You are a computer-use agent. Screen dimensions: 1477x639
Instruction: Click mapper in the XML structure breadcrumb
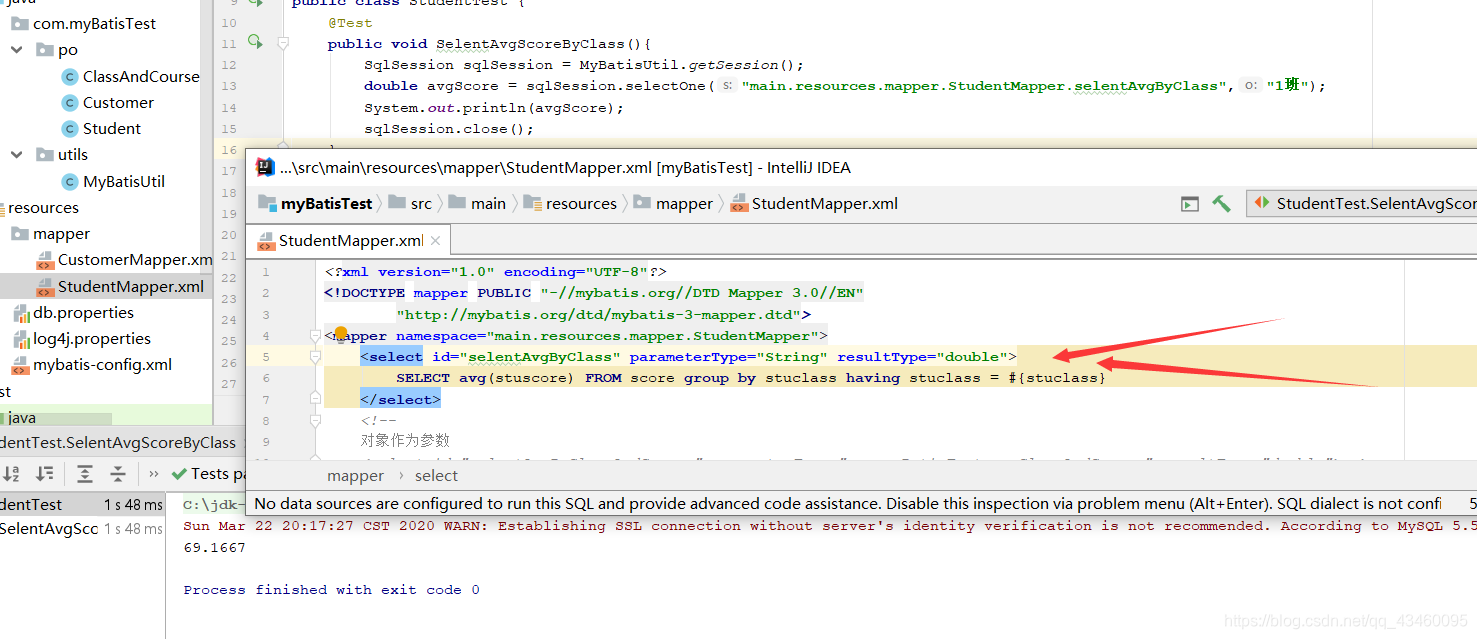pos(355,476)
